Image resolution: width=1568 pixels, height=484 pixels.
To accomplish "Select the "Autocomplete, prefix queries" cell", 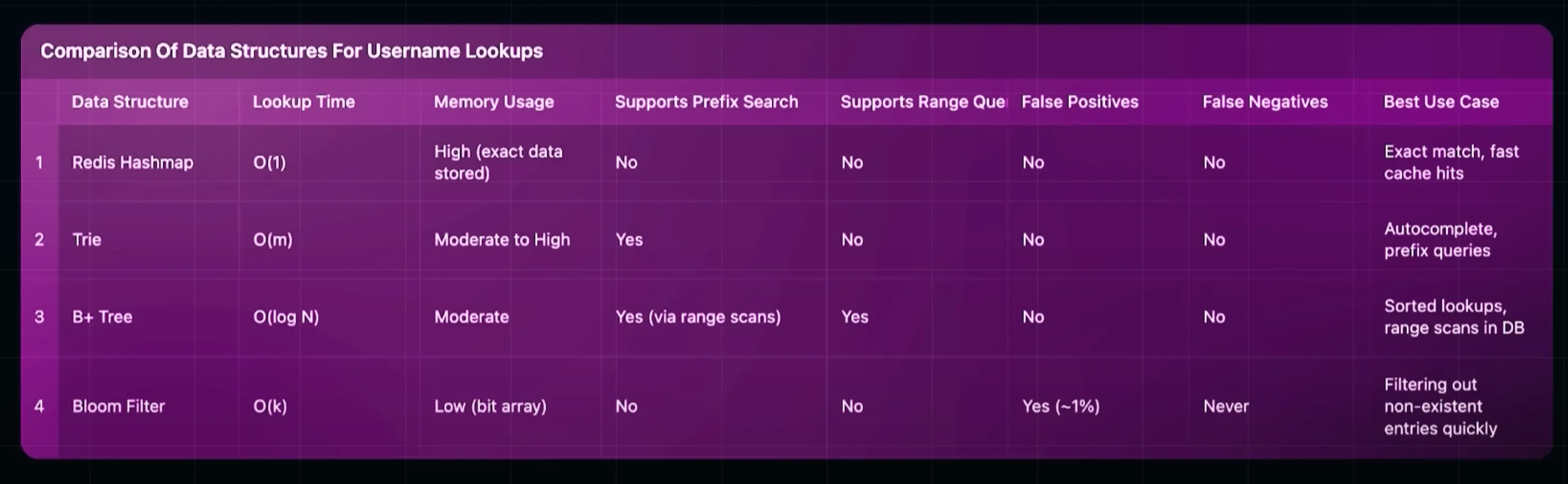I will [x=1440, y=240].
